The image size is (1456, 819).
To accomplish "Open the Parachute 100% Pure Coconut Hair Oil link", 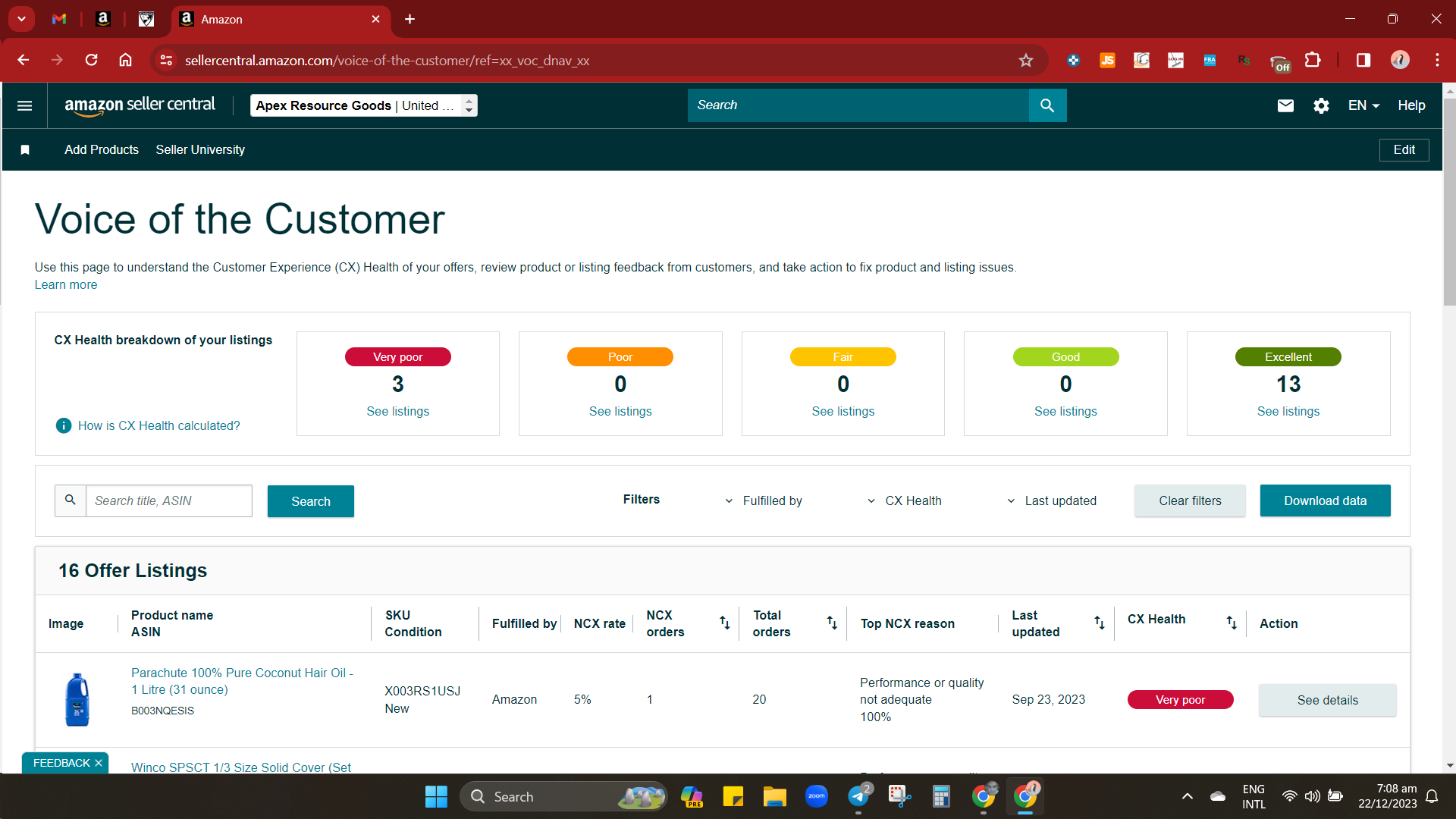I will click(x=242, y=681).
